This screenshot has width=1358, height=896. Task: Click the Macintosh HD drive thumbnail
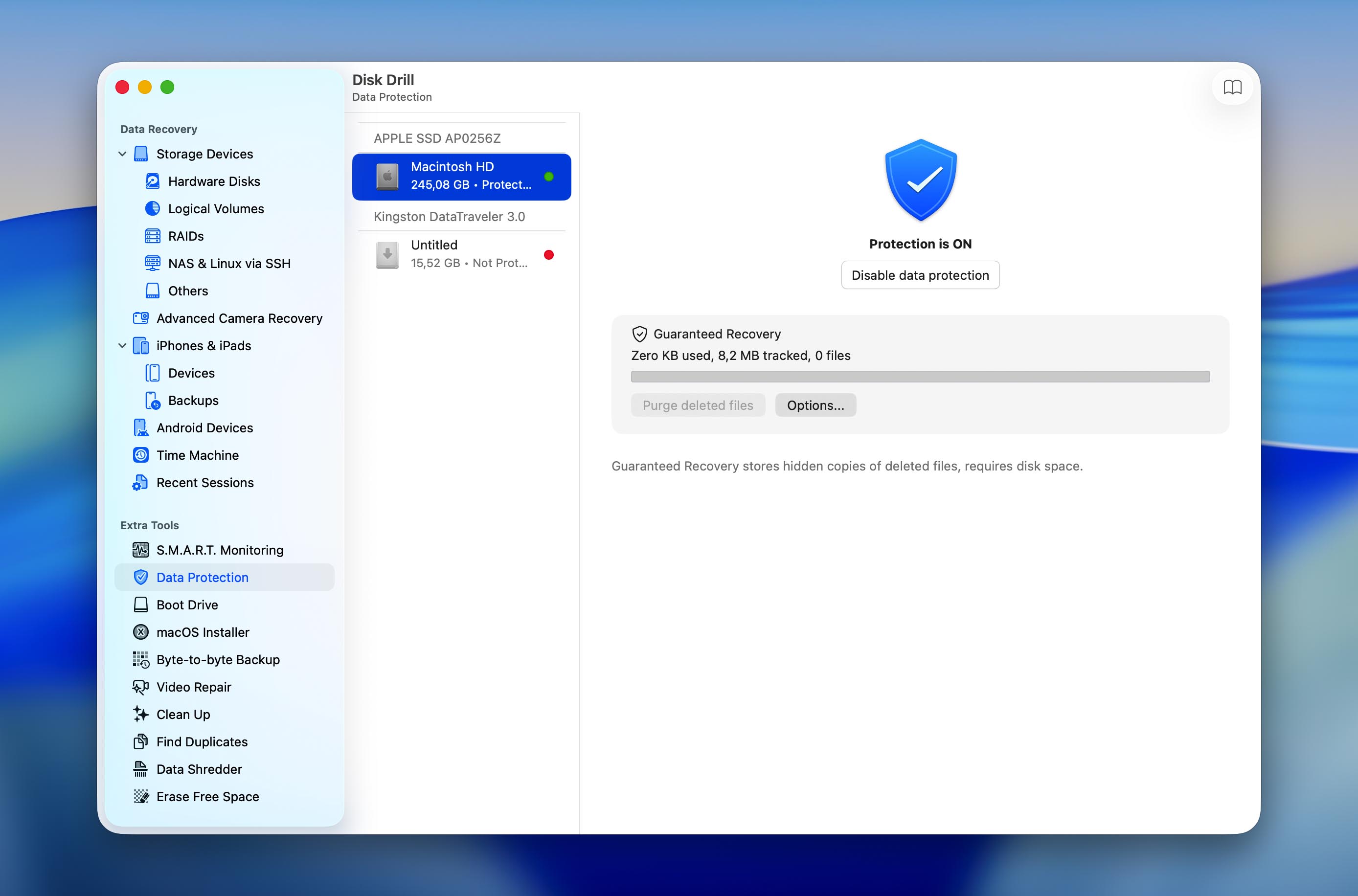387,176
